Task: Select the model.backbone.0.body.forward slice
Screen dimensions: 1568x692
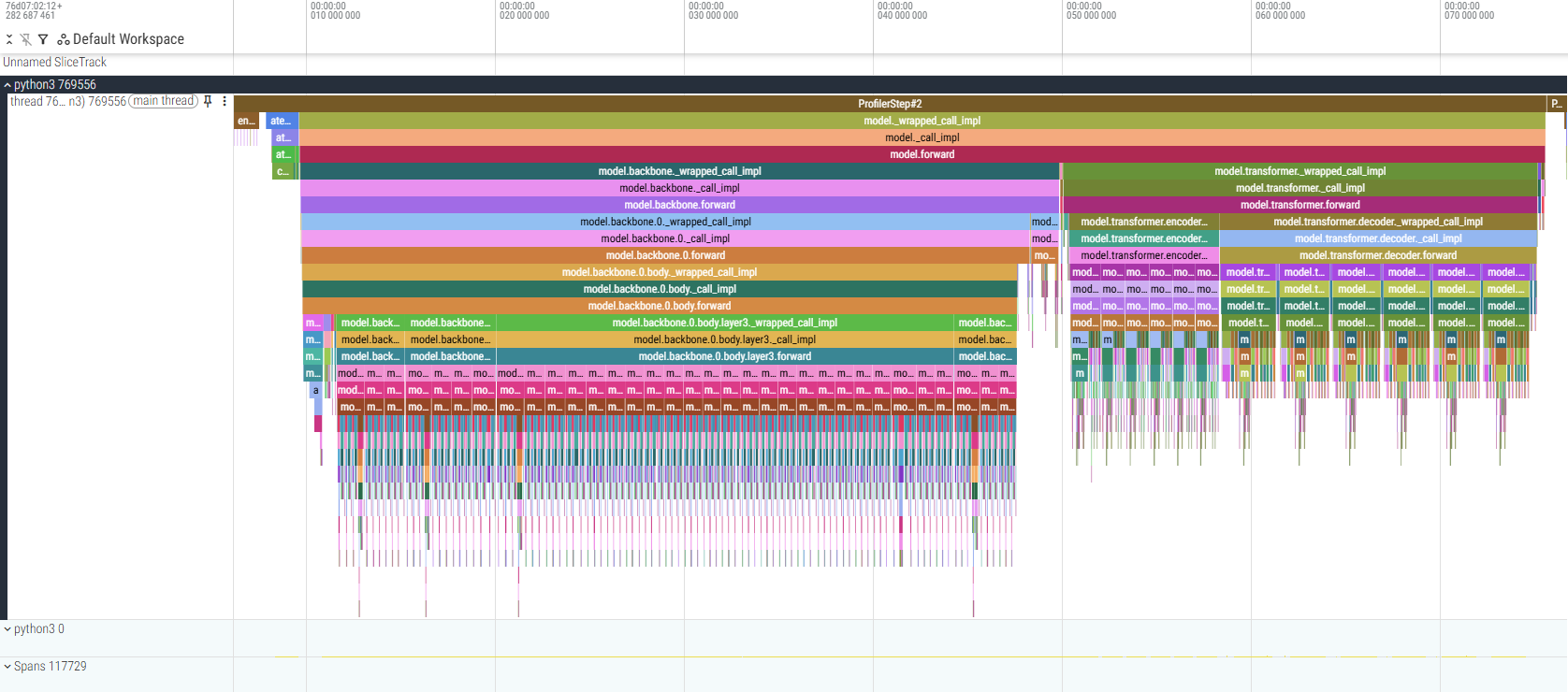Action: click(x=659, y=306)
